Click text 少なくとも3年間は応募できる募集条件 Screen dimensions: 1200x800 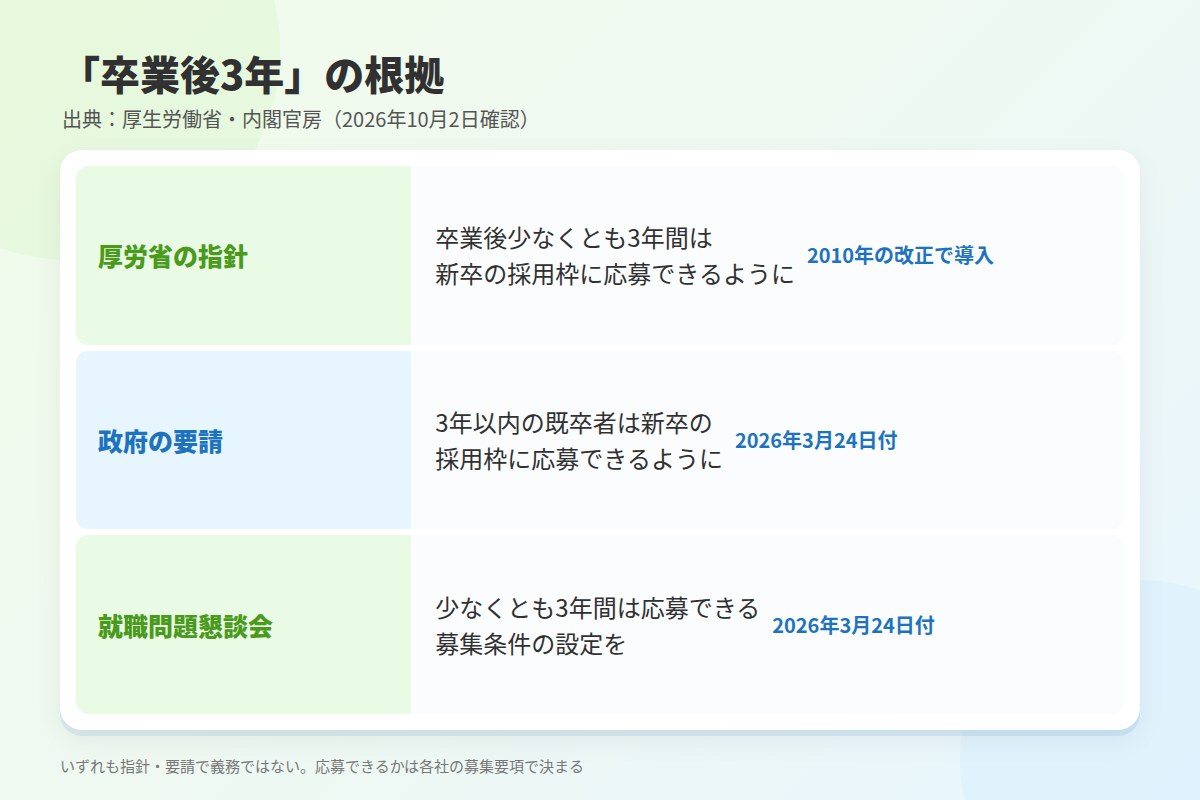click(x=597, y=626)
